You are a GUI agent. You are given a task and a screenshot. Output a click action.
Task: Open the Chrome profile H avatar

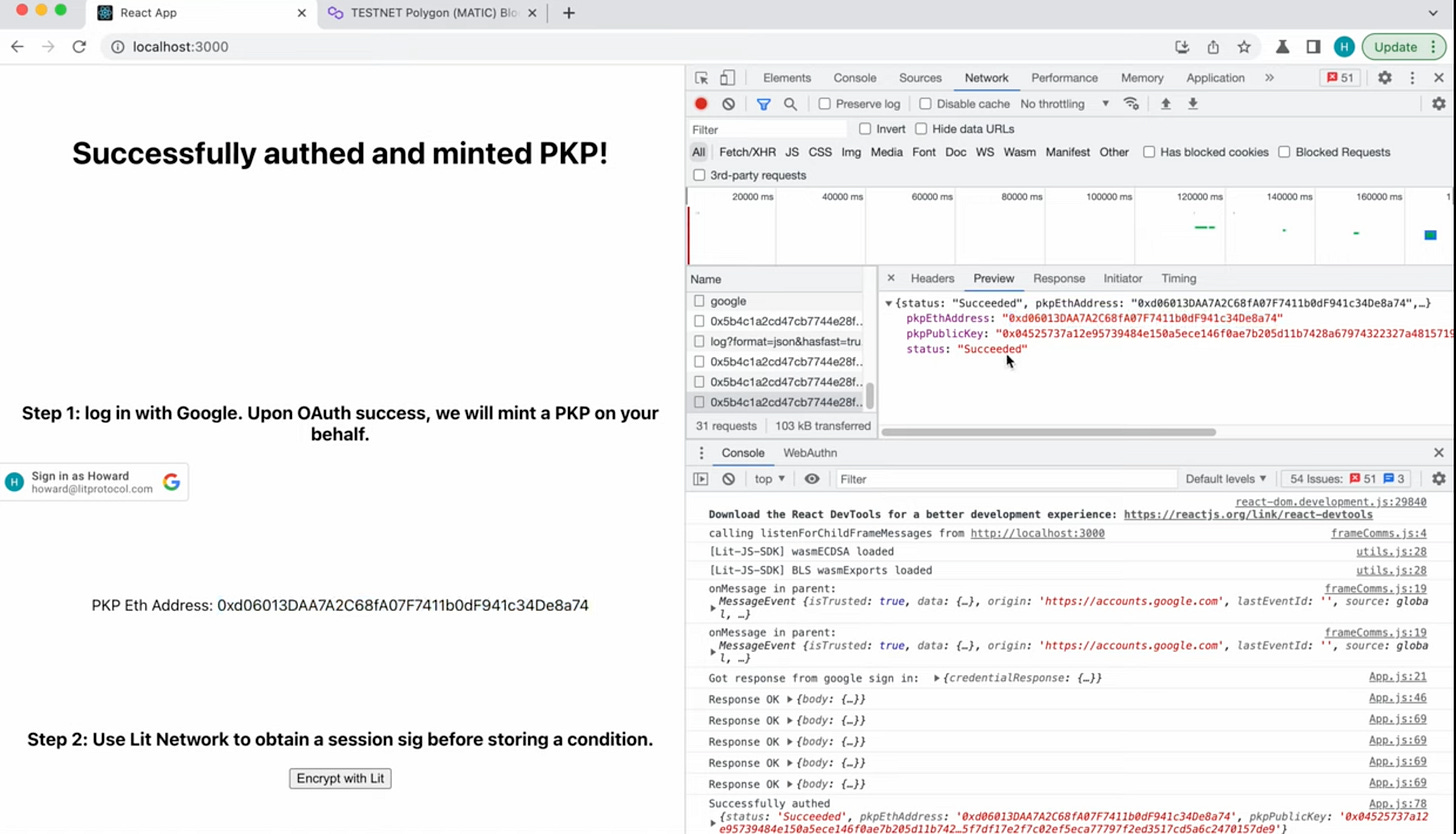[1344, 47]
